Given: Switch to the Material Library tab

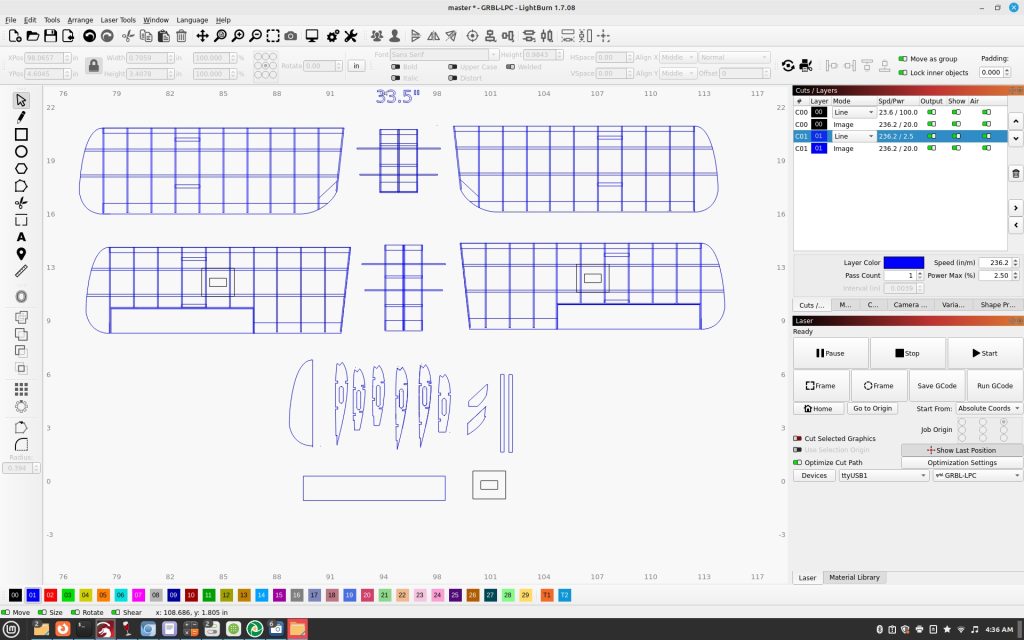Looking at the screenshot, I should coord(854,577).
